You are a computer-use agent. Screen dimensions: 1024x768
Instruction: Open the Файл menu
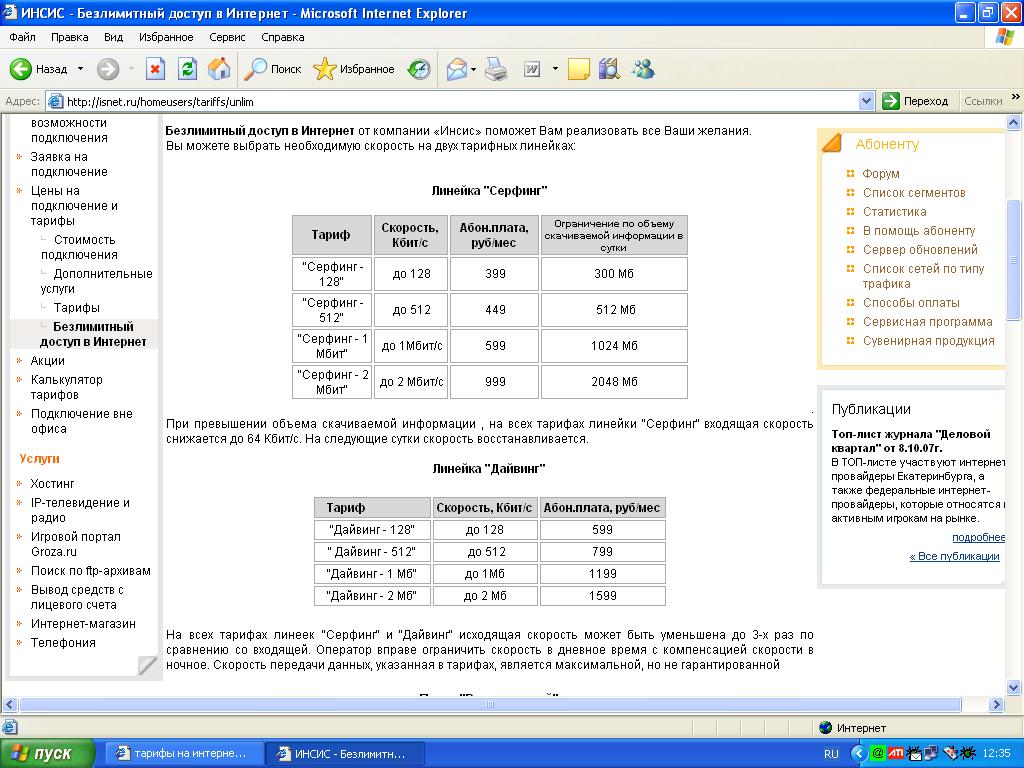[x=22, y=37]
